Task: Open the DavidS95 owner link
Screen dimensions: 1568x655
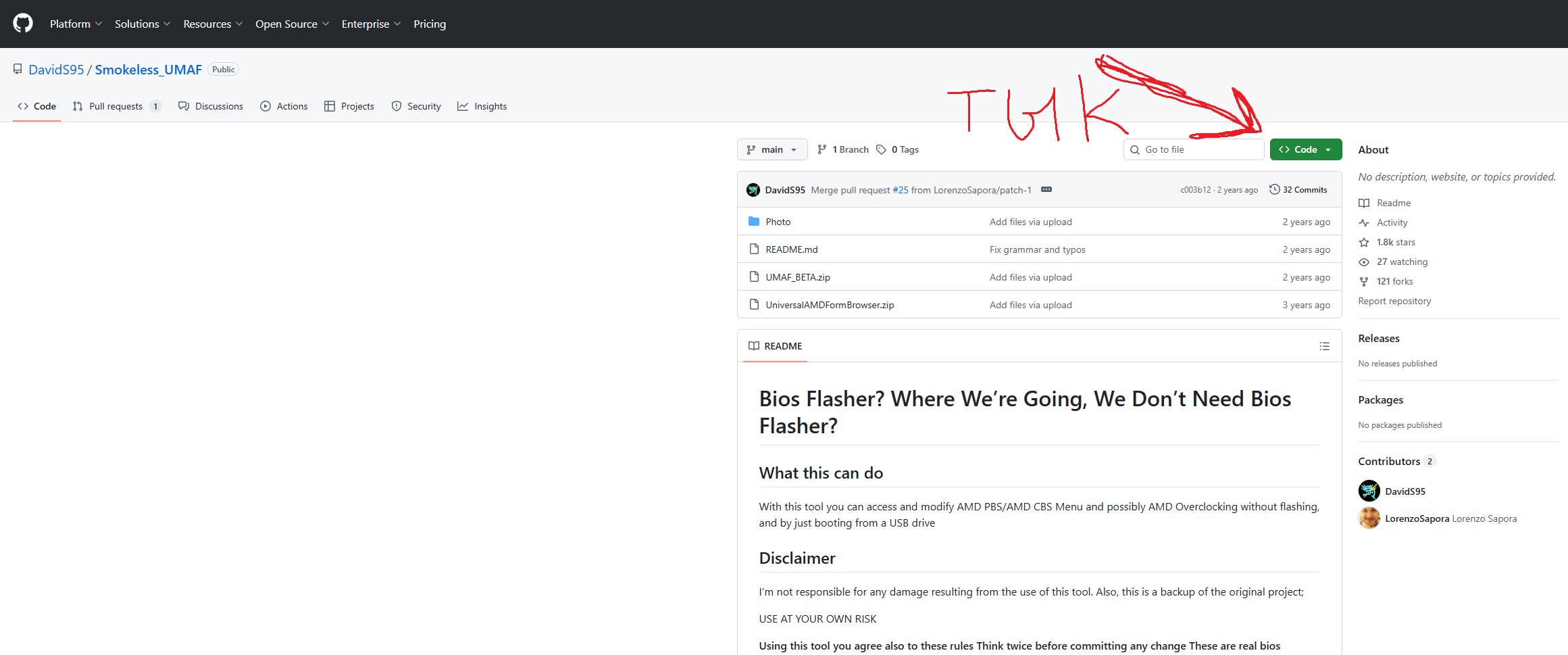Action: pos(56,70)
